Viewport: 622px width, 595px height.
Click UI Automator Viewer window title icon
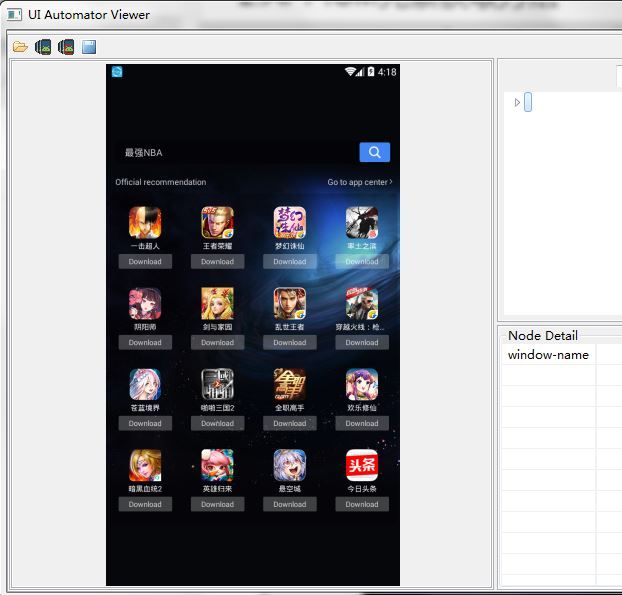point(14,15)
